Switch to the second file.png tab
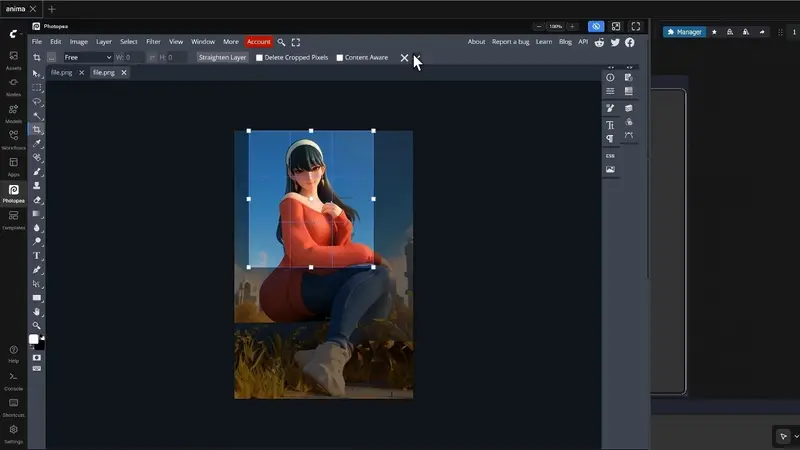The image size is (800, 450). coord(104,72)
